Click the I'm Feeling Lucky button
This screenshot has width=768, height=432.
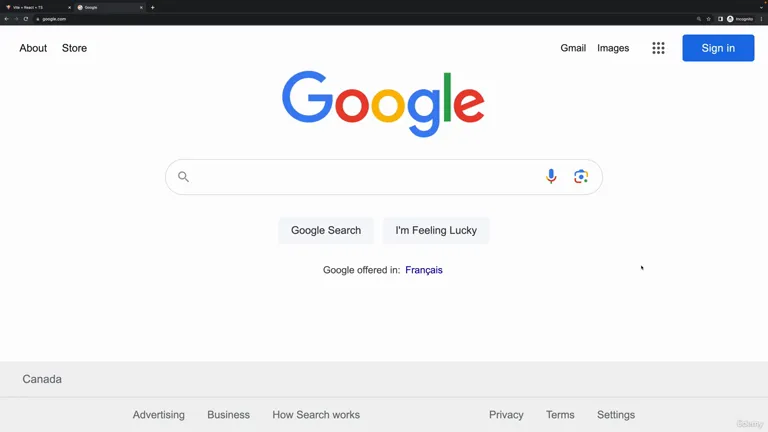pos(436,230)
